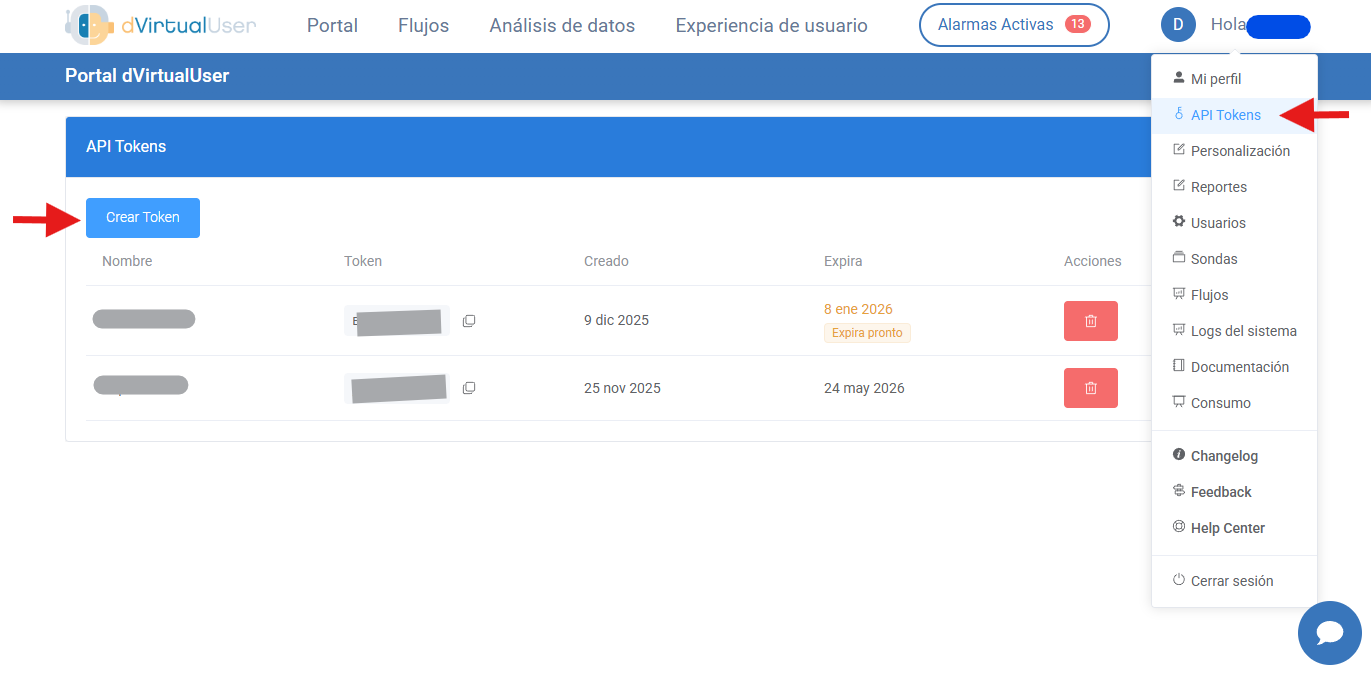
Task: Click the Expira pronto badge
Action: [x=867, y=333]
